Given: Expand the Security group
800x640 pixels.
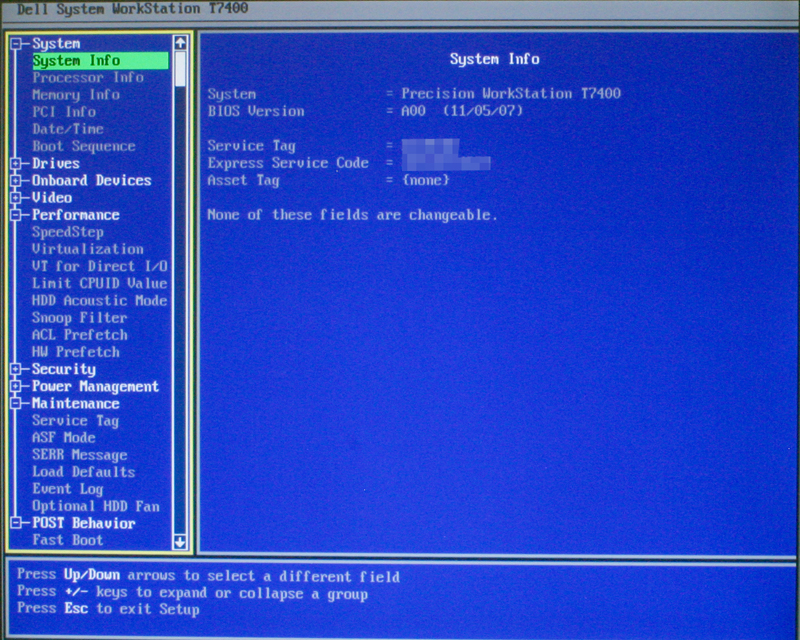Looking at the screenshot, I should (x=16, y=369).
